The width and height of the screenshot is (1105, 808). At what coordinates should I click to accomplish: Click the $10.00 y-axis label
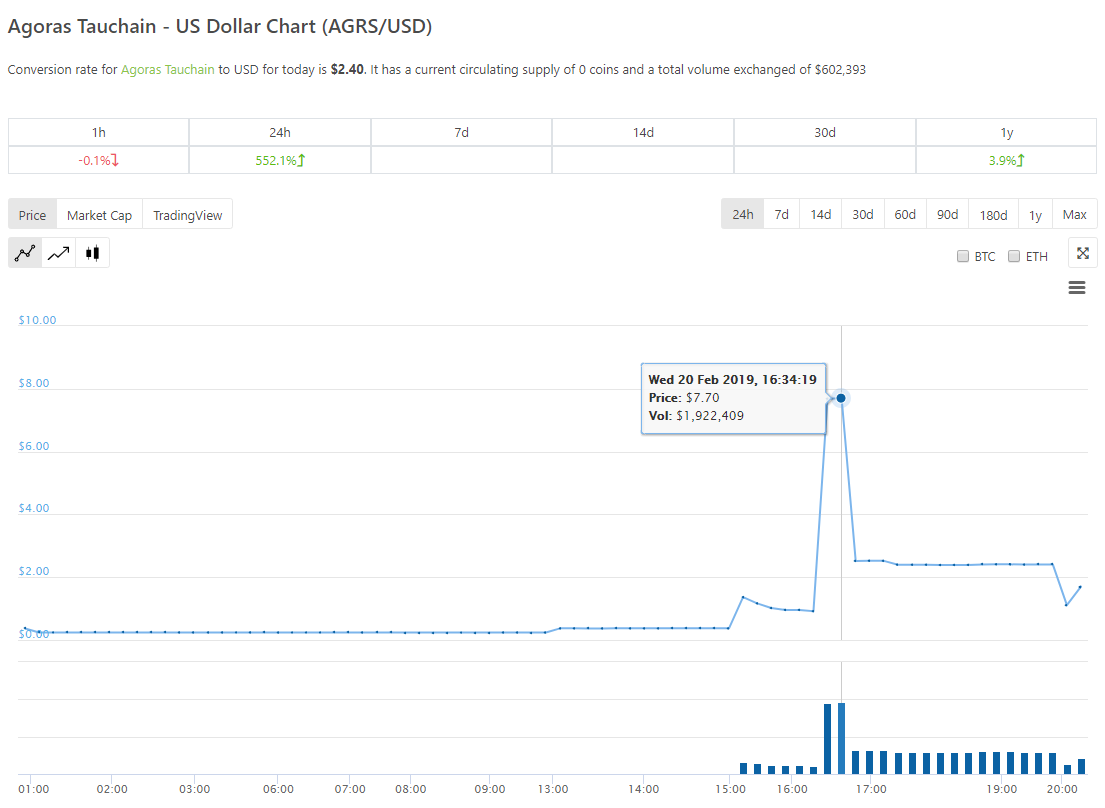pyautogui.click(x=37, y=320)
